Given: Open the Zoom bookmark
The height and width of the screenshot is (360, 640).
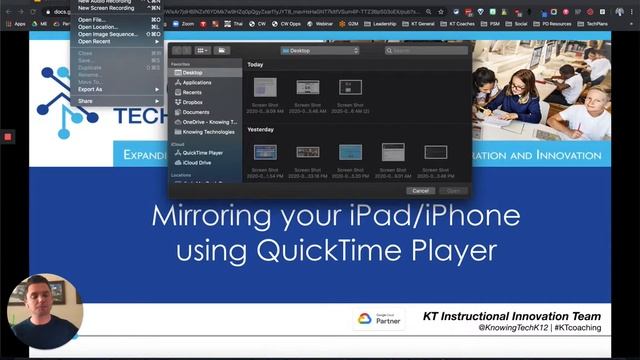Looking at the screenshot, I should [183, 24].
